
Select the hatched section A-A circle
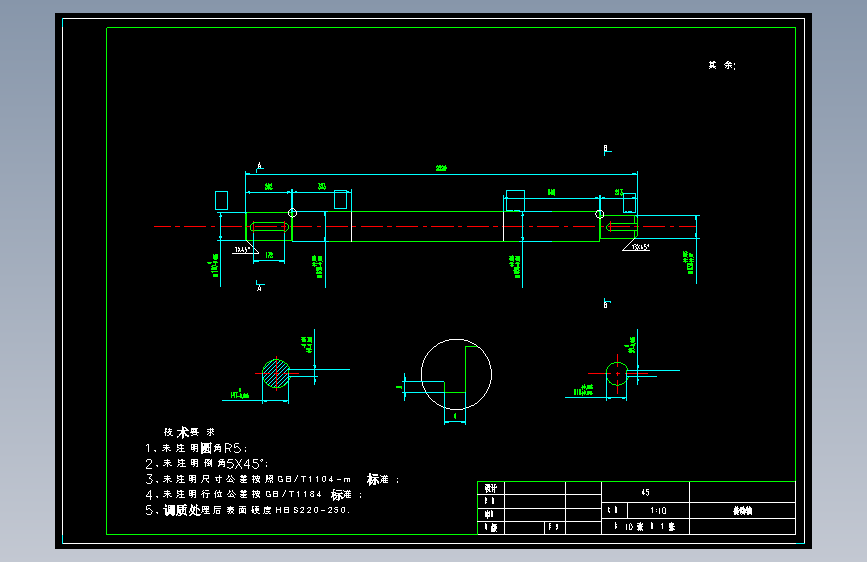[x=275, y=373]
